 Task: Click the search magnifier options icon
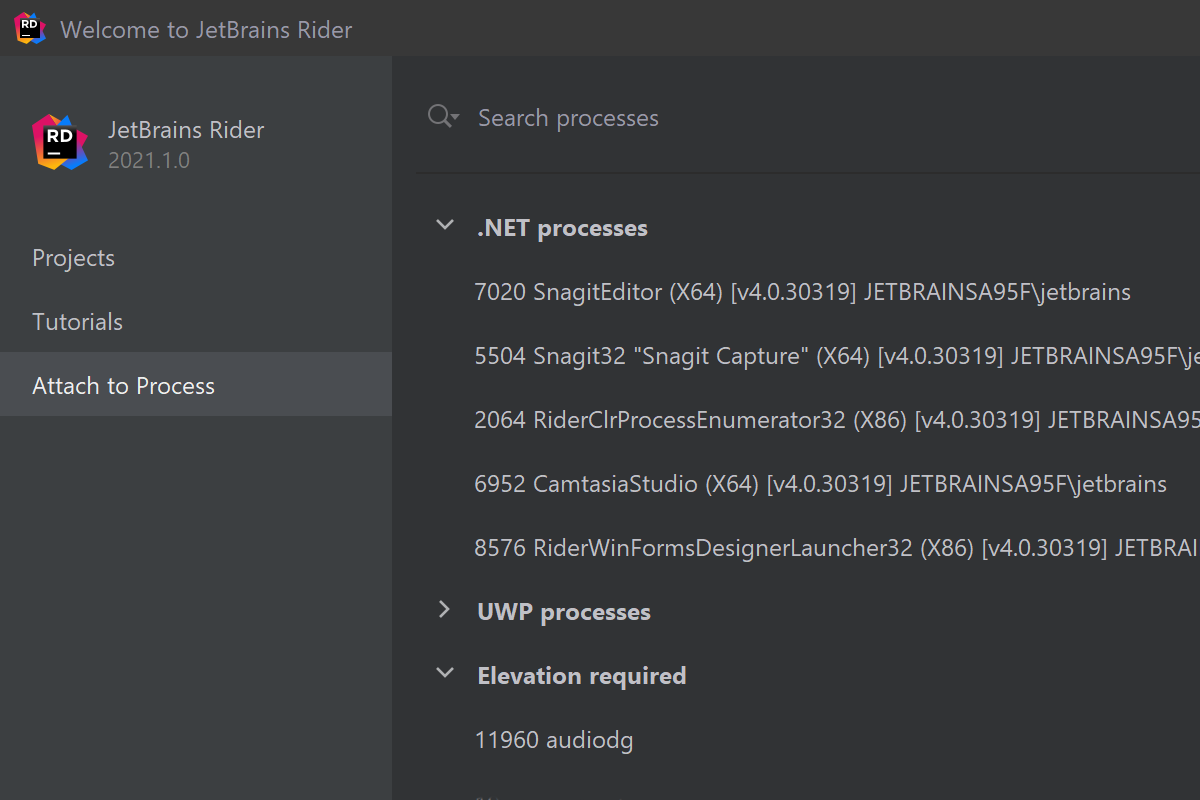coord(443,117)
